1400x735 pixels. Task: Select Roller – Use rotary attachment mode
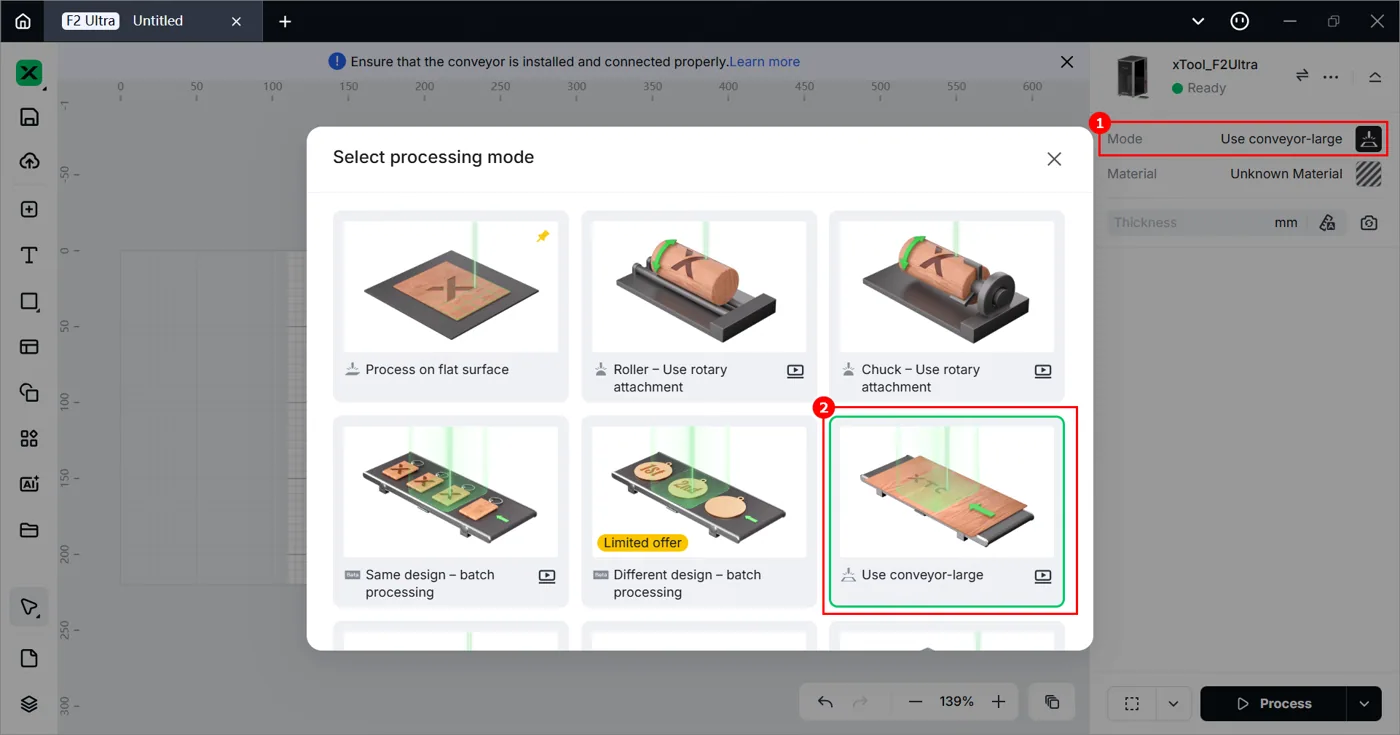click(699, 306)
